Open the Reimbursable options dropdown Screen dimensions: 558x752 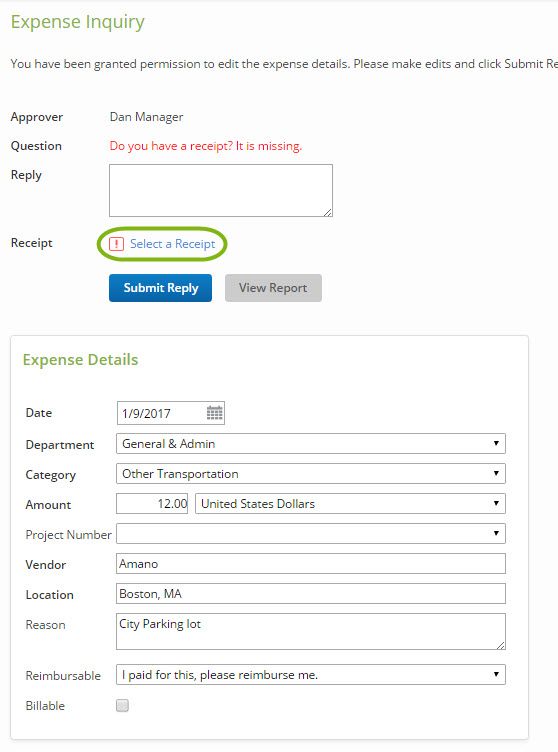point(311,675)
